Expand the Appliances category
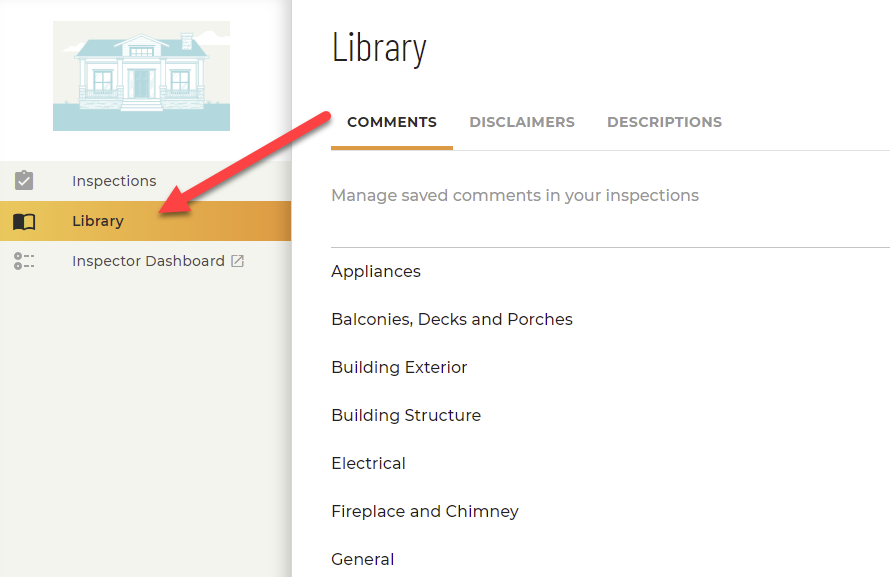Viewport: 890px width, 577px height. [x=376, y=272]
